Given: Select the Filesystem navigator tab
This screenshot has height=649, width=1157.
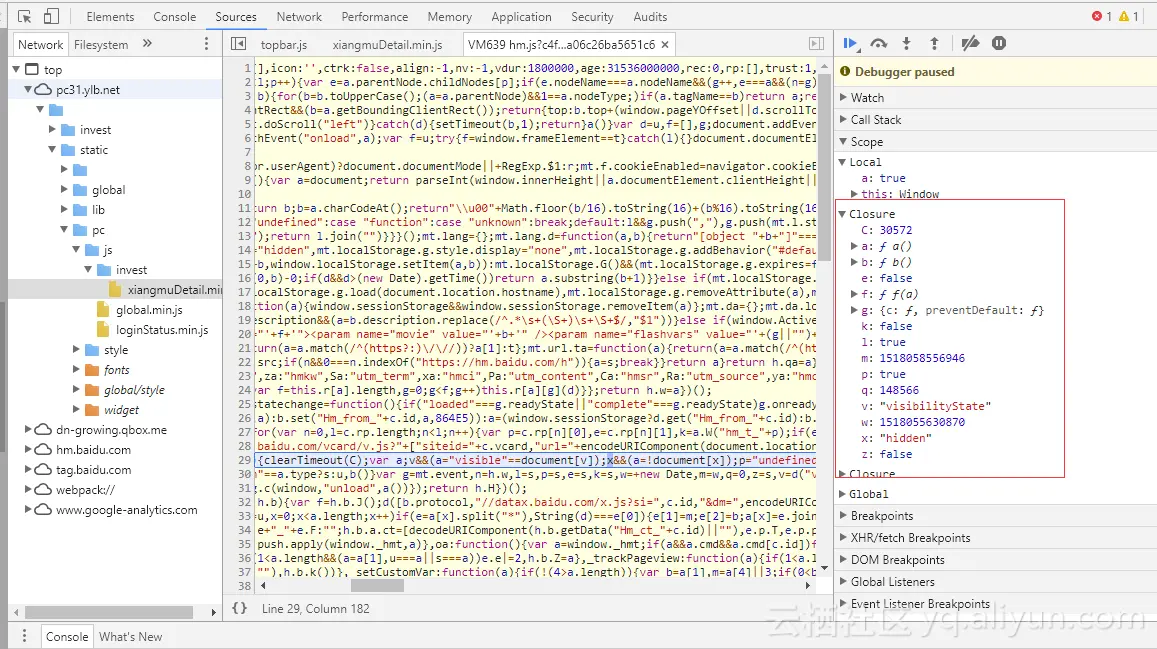Looking at the screenshot, I should [x=101, y=44].
